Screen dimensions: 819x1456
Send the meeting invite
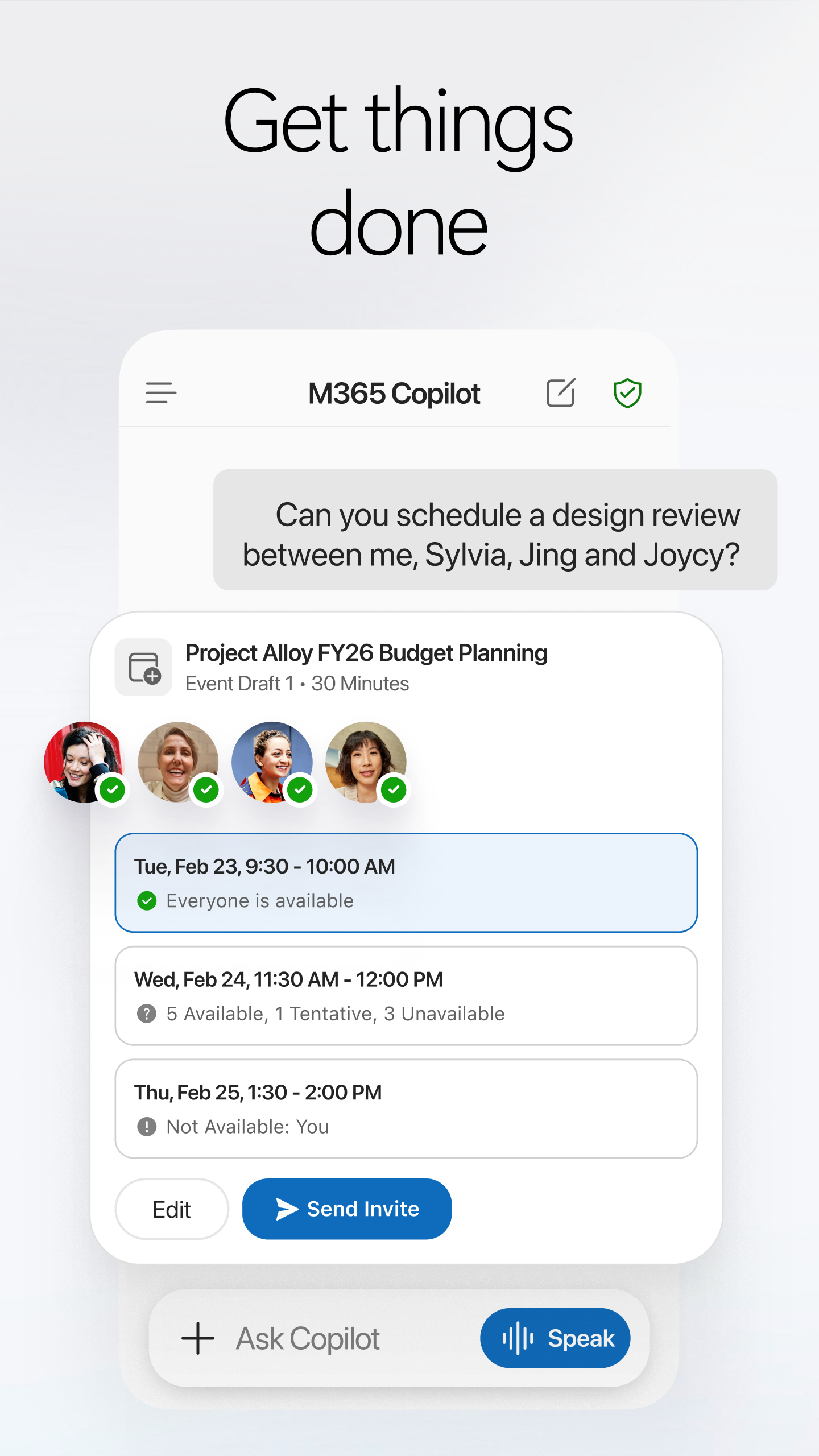(347, 1209)
